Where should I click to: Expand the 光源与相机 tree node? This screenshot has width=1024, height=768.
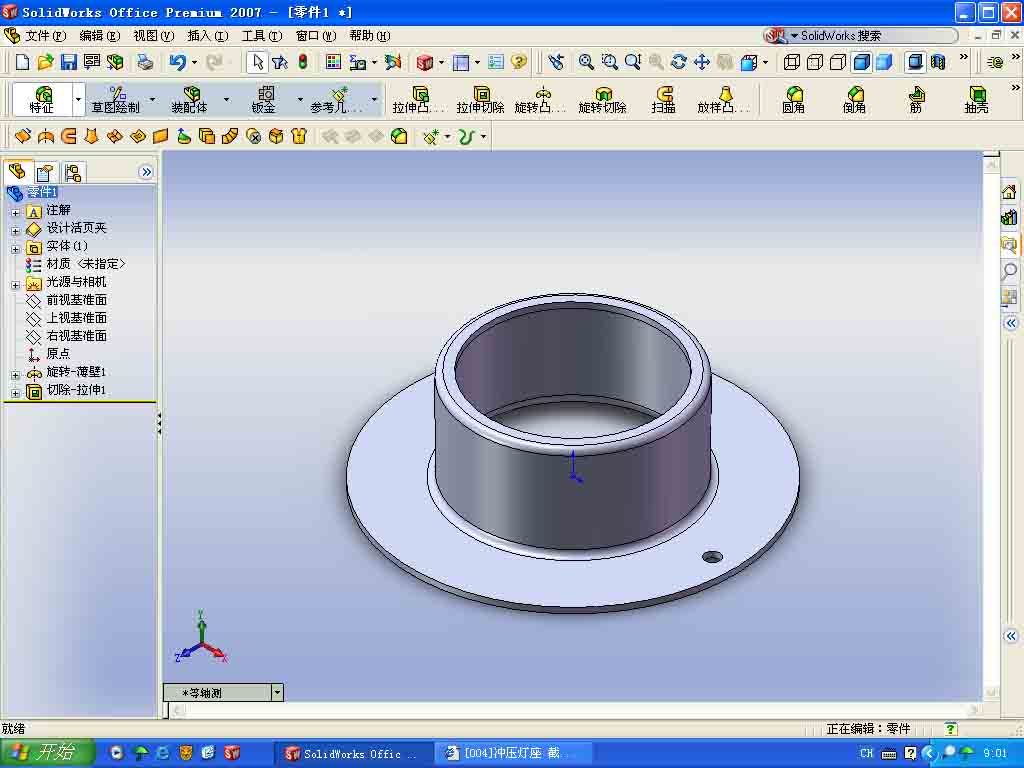pyautogui.click(x=15, y=285)
